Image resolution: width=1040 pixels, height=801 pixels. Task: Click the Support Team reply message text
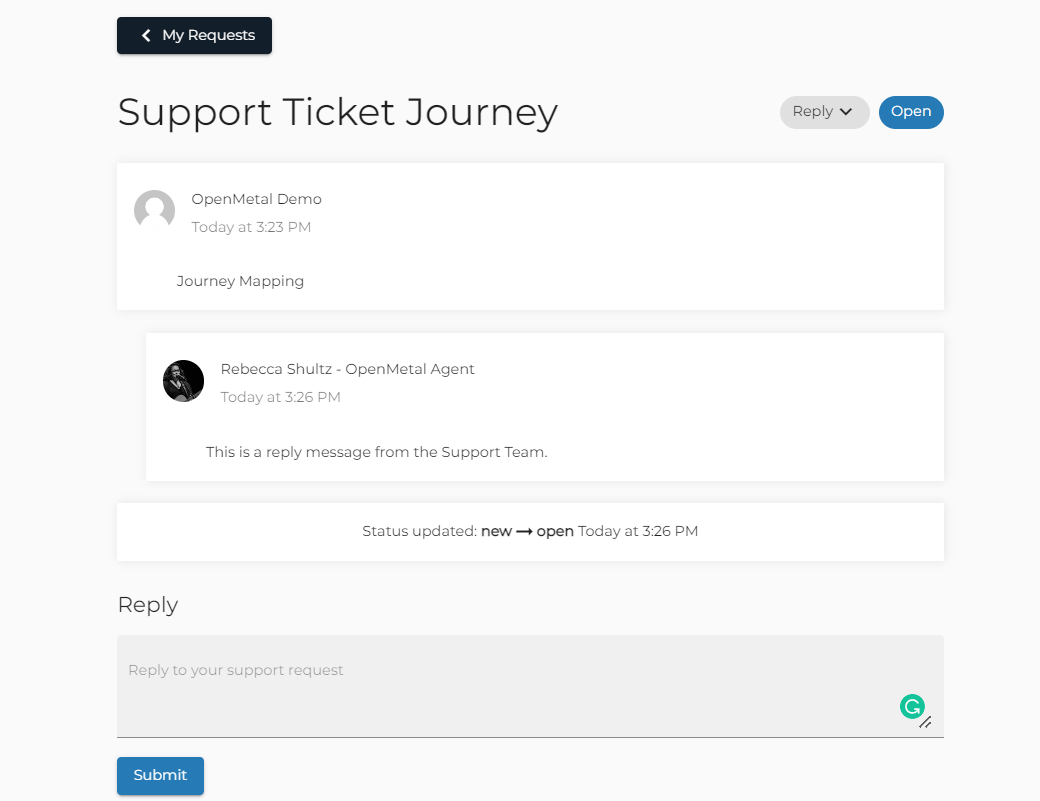click(376, 452)
